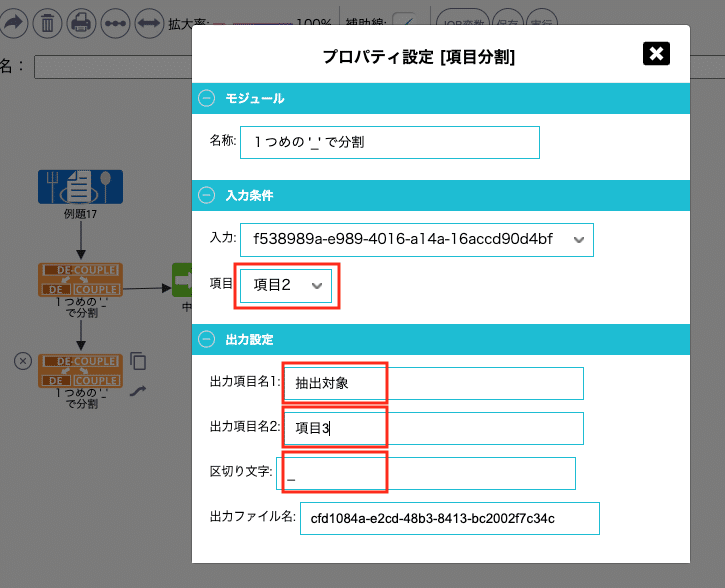Click the circled X remove node icon
This screenshot has width=725, height=588.
tap(23, 361)
